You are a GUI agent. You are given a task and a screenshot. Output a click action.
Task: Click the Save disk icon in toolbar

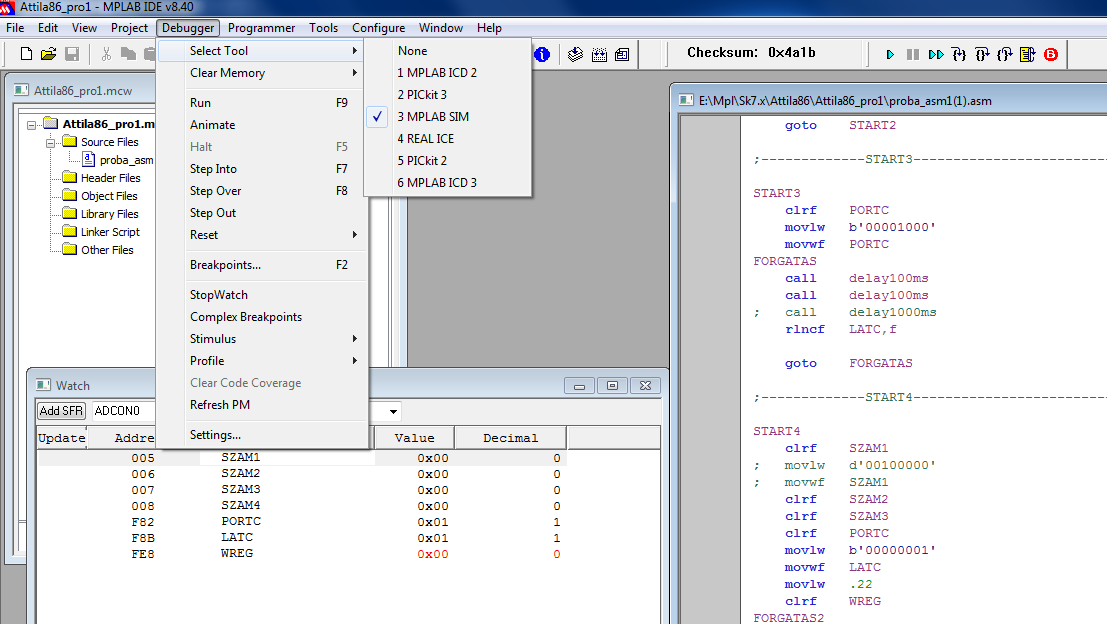pos(71,54)
